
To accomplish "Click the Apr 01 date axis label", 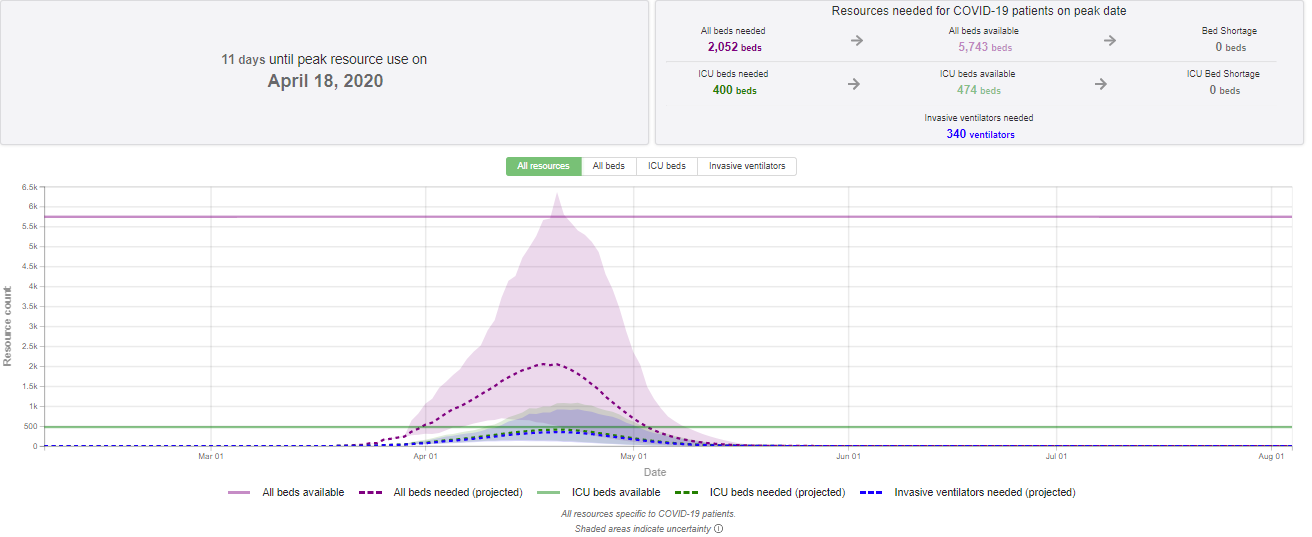I will pyautogui.click(x=426, y=457).
